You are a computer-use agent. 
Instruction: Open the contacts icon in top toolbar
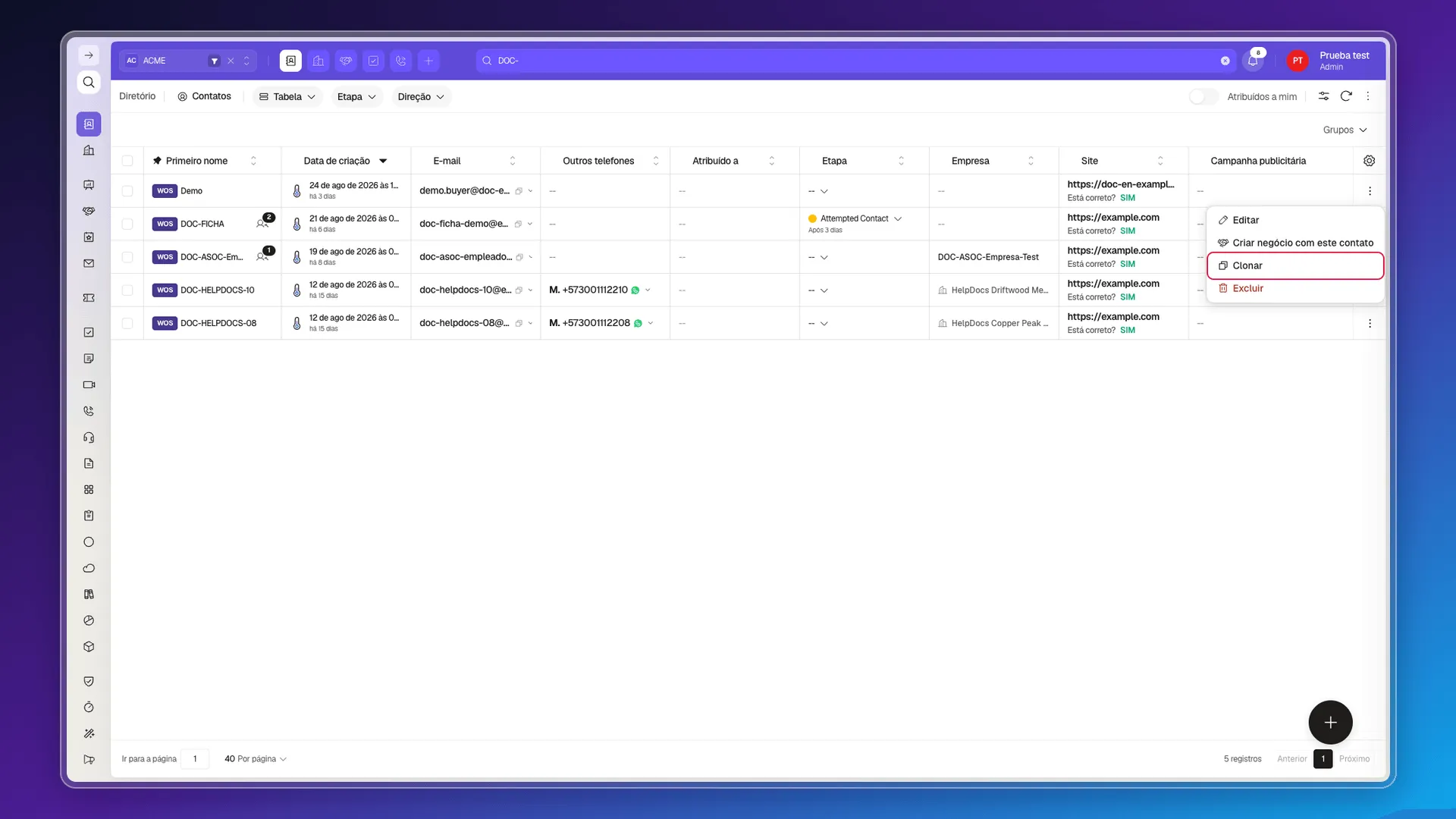[x=290, y=61]
